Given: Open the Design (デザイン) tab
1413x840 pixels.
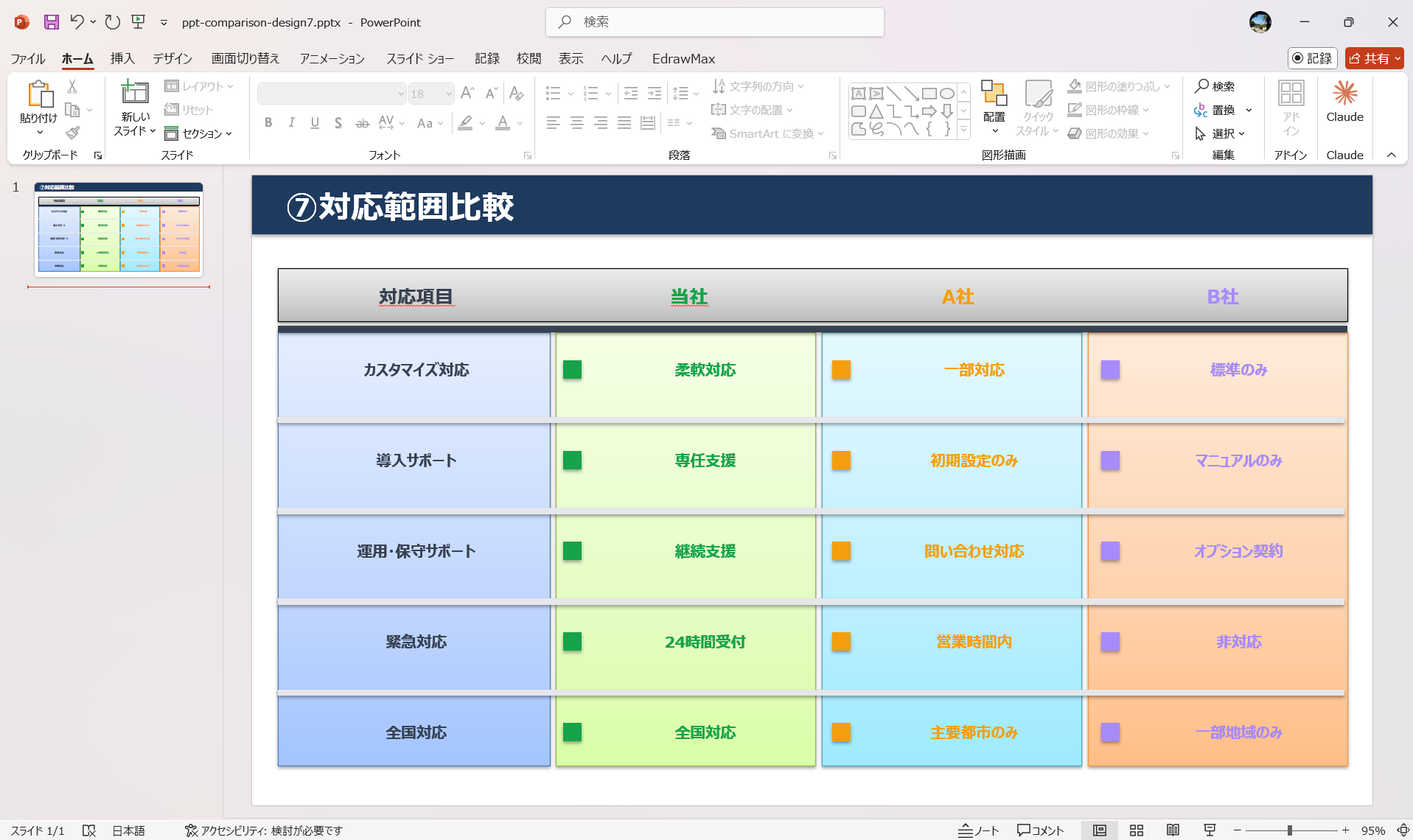Looking at the screenshot, I should [172, 58].
